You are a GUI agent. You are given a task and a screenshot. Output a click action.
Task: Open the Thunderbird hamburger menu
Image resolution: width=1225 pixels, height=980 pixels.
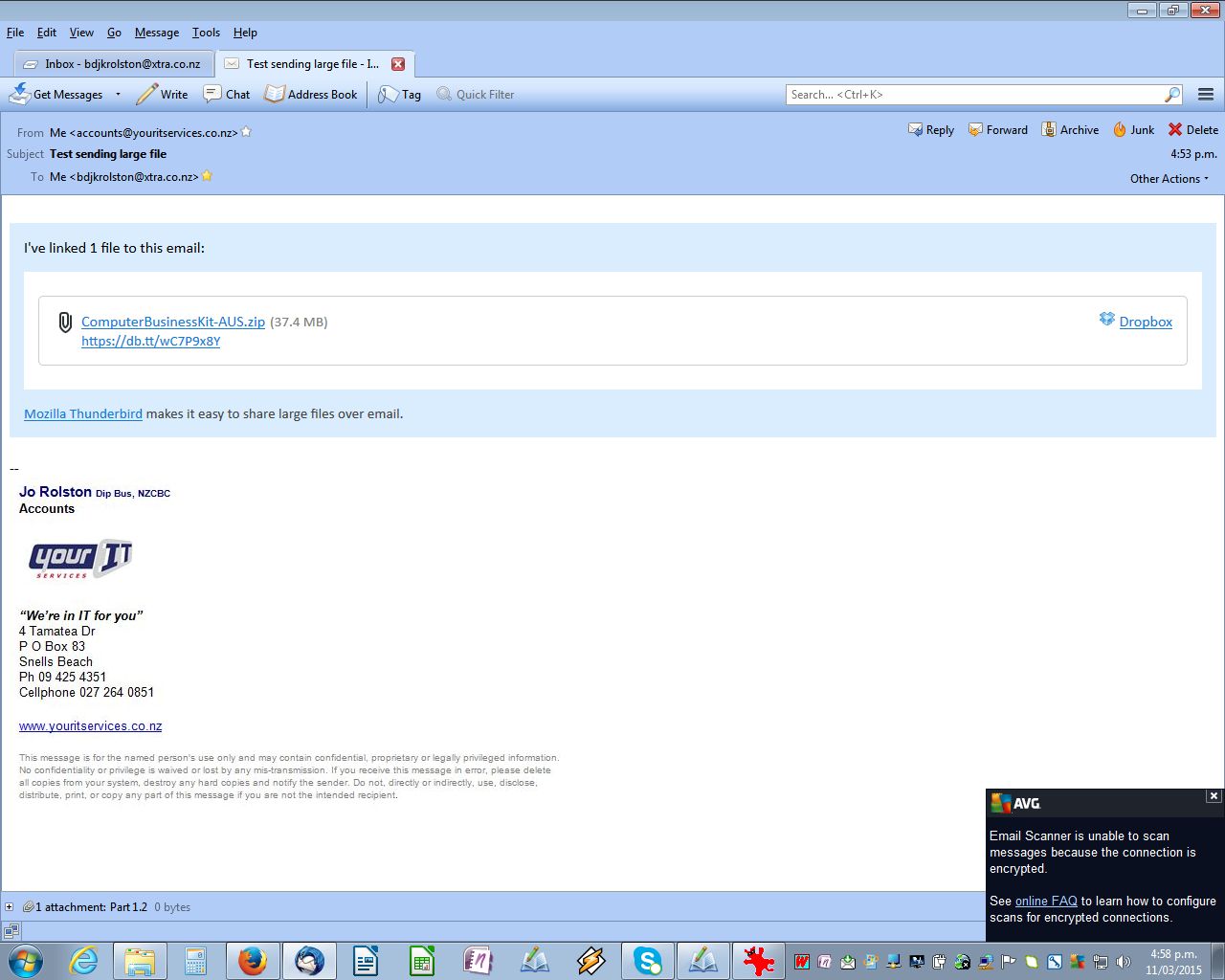1206,95
